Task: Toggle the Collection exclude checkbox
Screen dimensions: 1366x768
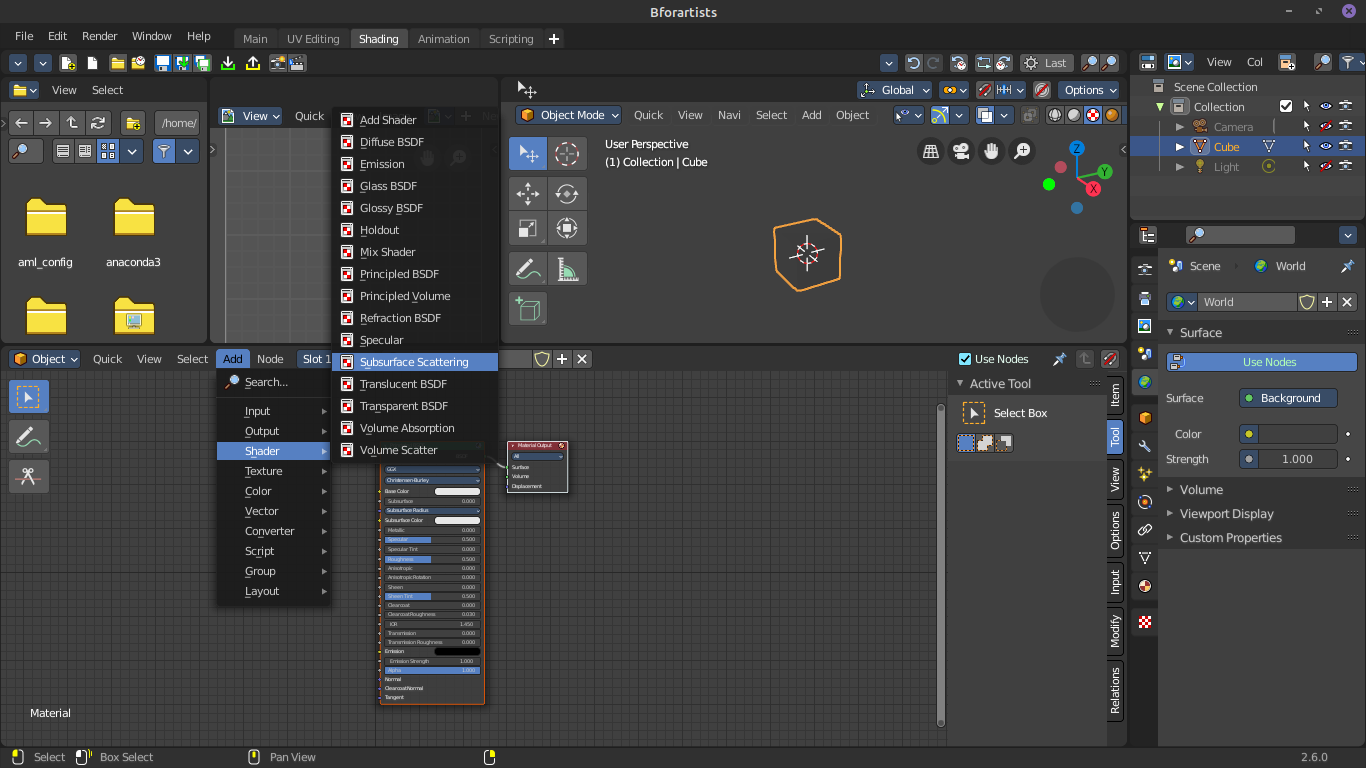Action: click(x=1286, y=106)
